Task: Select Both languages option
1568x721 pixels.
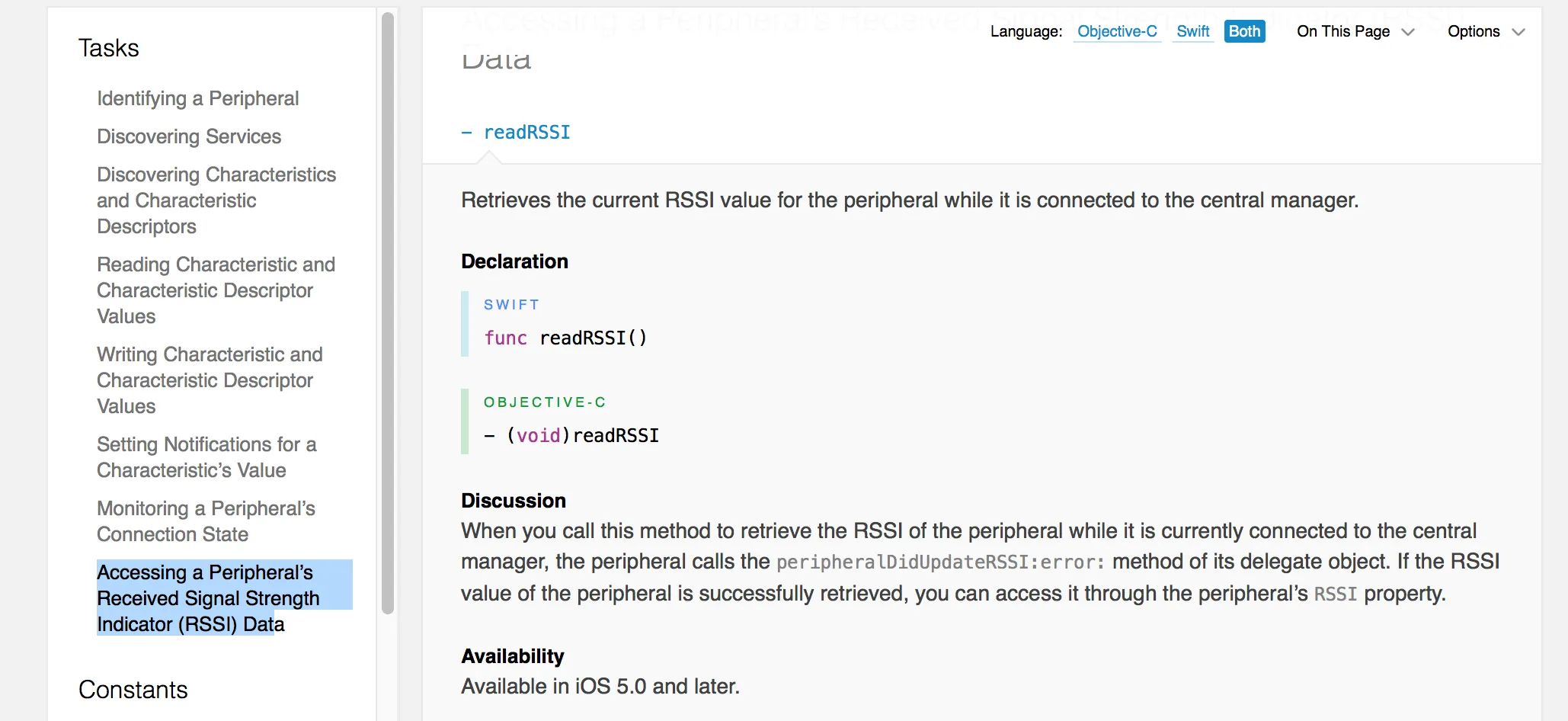Action: coord(1244,31)
